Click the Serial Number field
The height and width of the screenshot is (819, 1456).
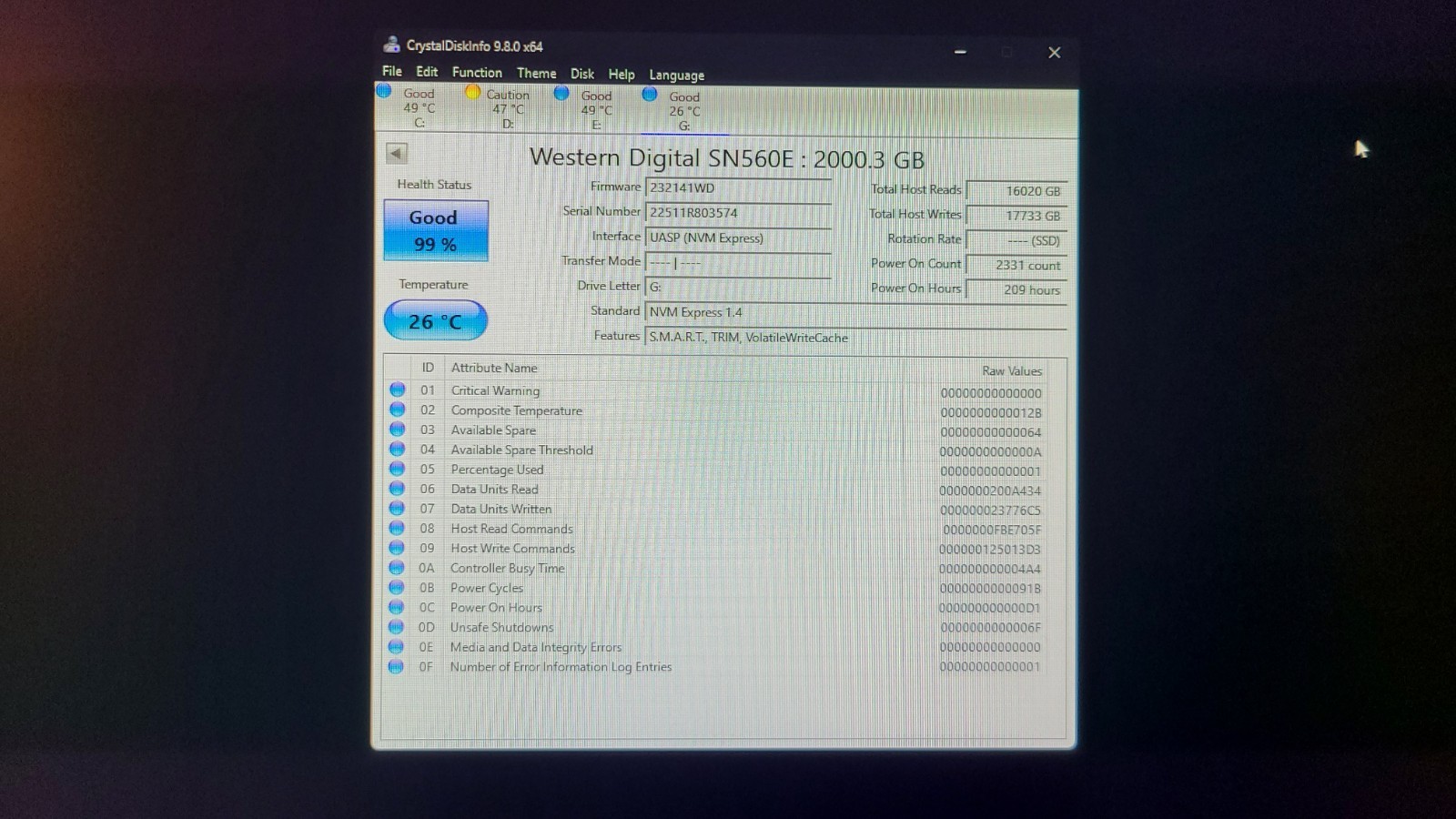738,213
